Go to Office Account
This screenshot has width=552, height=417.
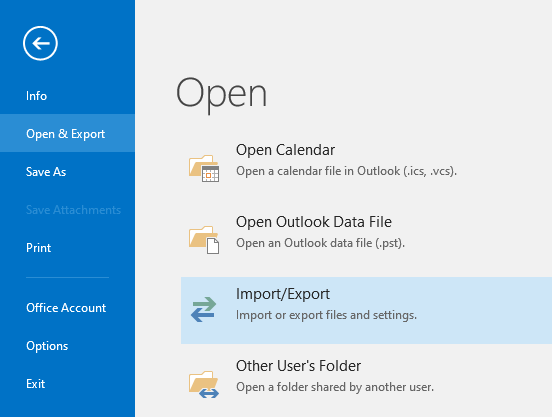(x=66, y=308)
